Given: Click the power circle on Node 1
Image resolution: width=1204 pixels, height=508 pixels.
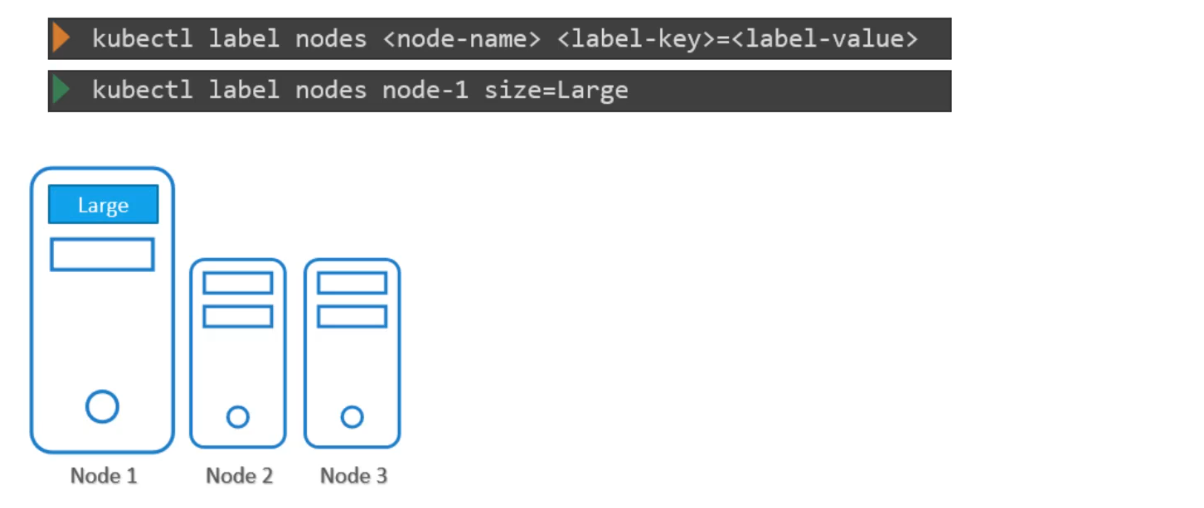Looking at the screenshot, I should [x=102, y=406].
